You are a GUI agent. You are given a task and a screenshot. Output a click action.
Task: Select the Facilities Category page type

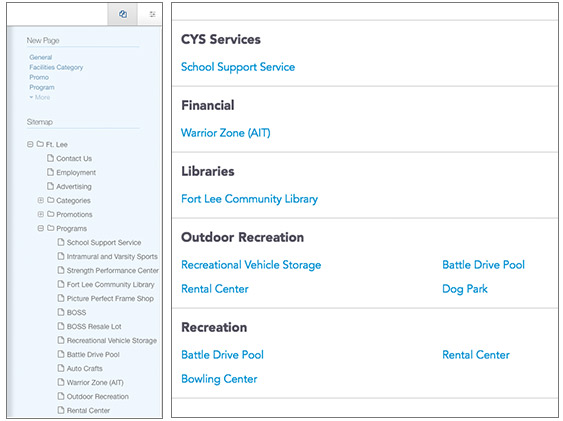(x=56, y=67)
